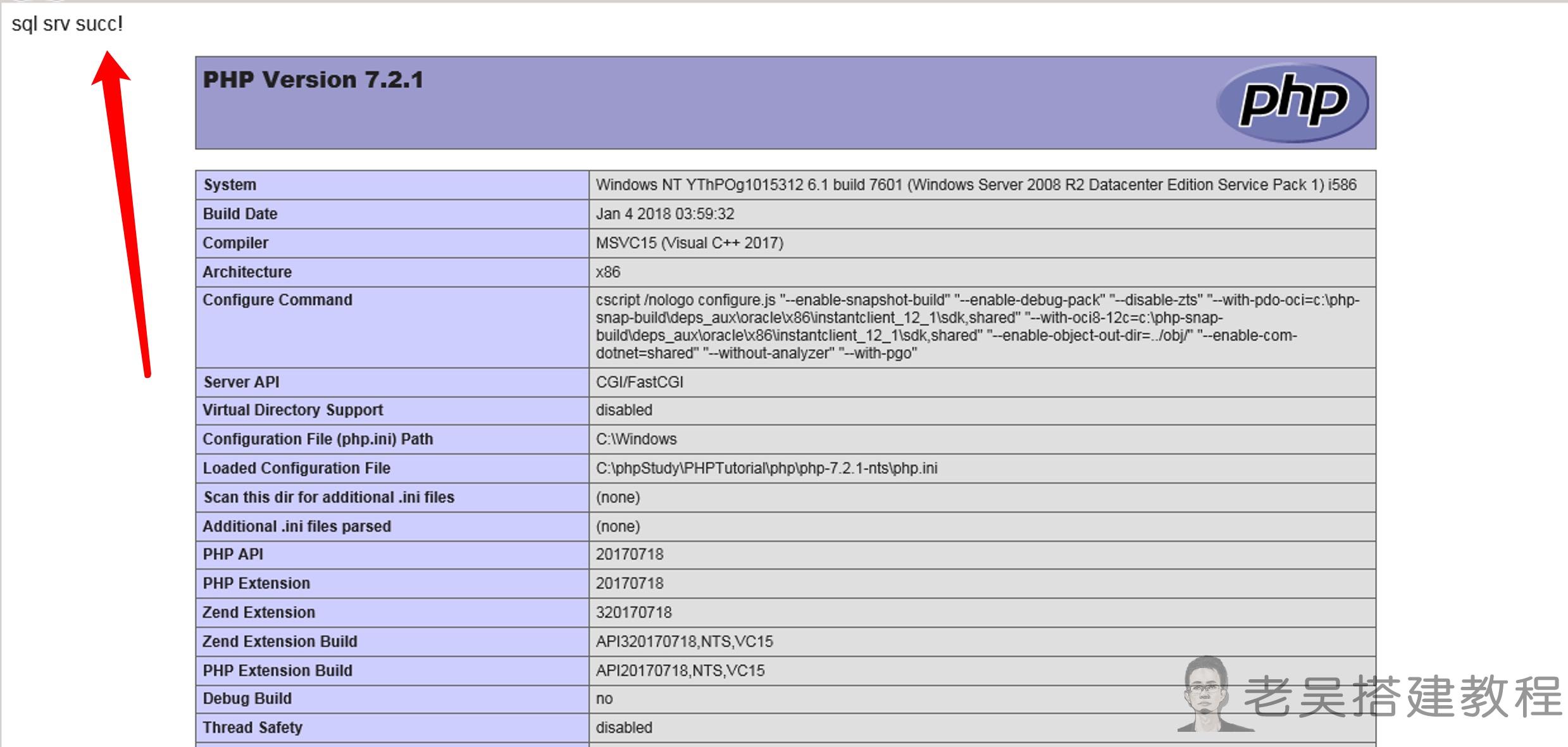Click the 'Architecture' row label
This screenshot has height=747, width=1568.
(x=247, y=272)
